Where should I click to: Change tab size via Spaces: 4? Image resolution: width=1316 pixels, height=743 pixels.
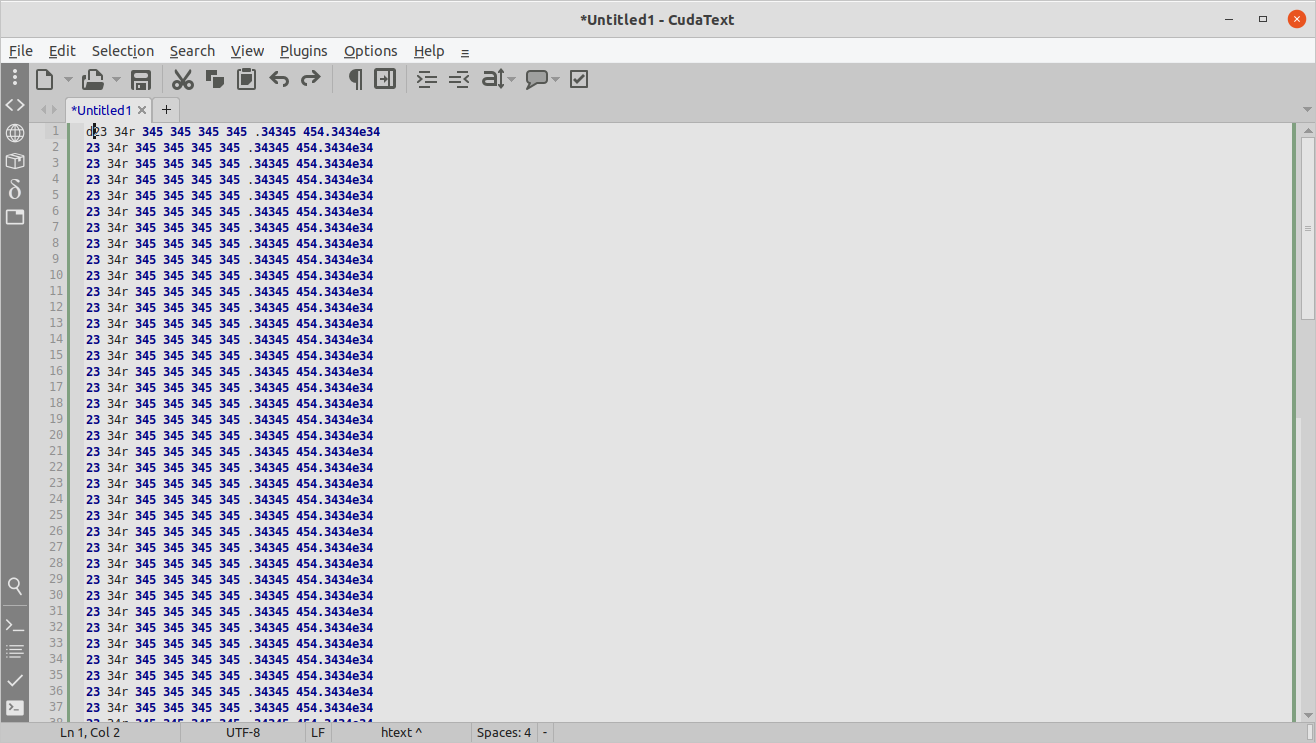coord(504,732)
